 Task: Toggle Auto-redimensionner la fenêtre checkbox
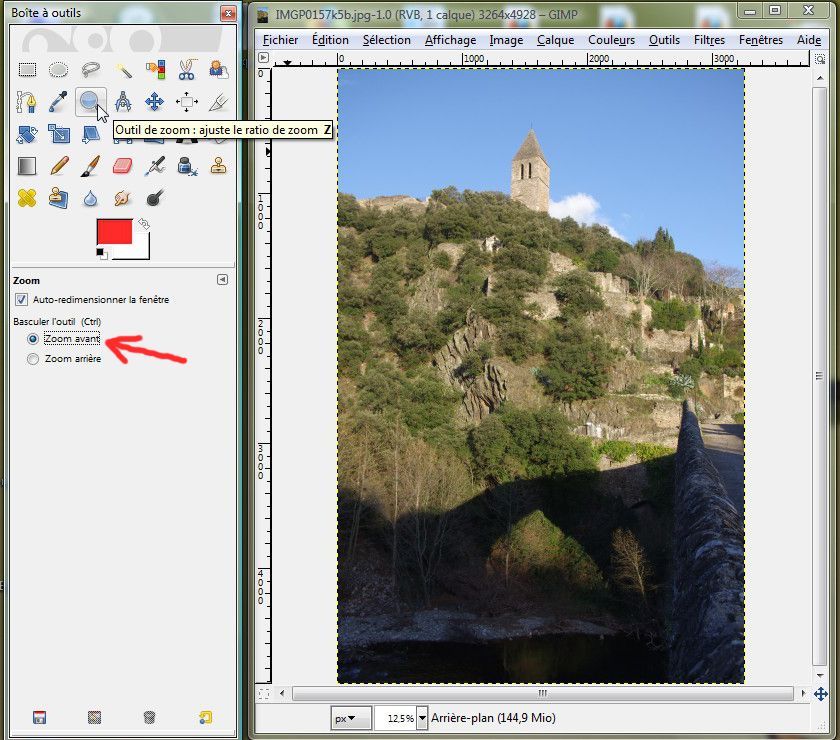21,300
